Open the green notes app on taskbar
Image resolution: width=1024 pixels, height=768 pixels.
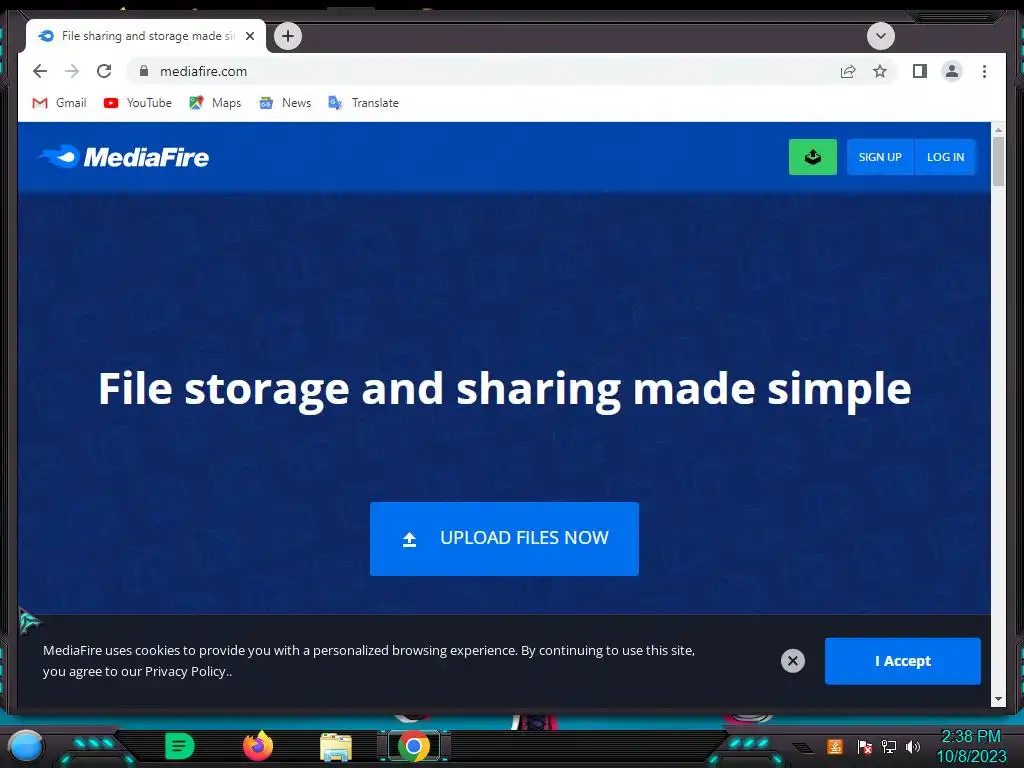(180, 746)
